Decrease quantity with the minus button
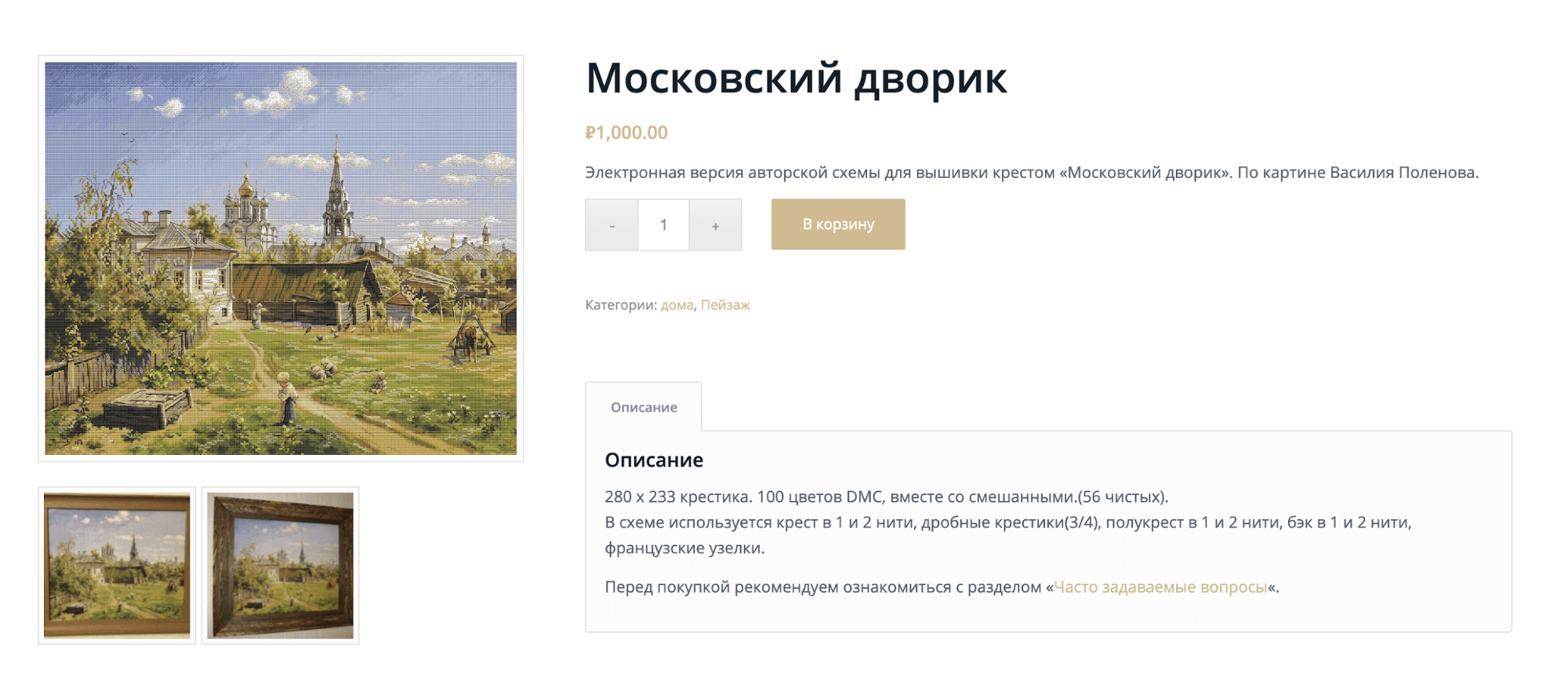Viewport: 1568px width, 698px height. 612,225
